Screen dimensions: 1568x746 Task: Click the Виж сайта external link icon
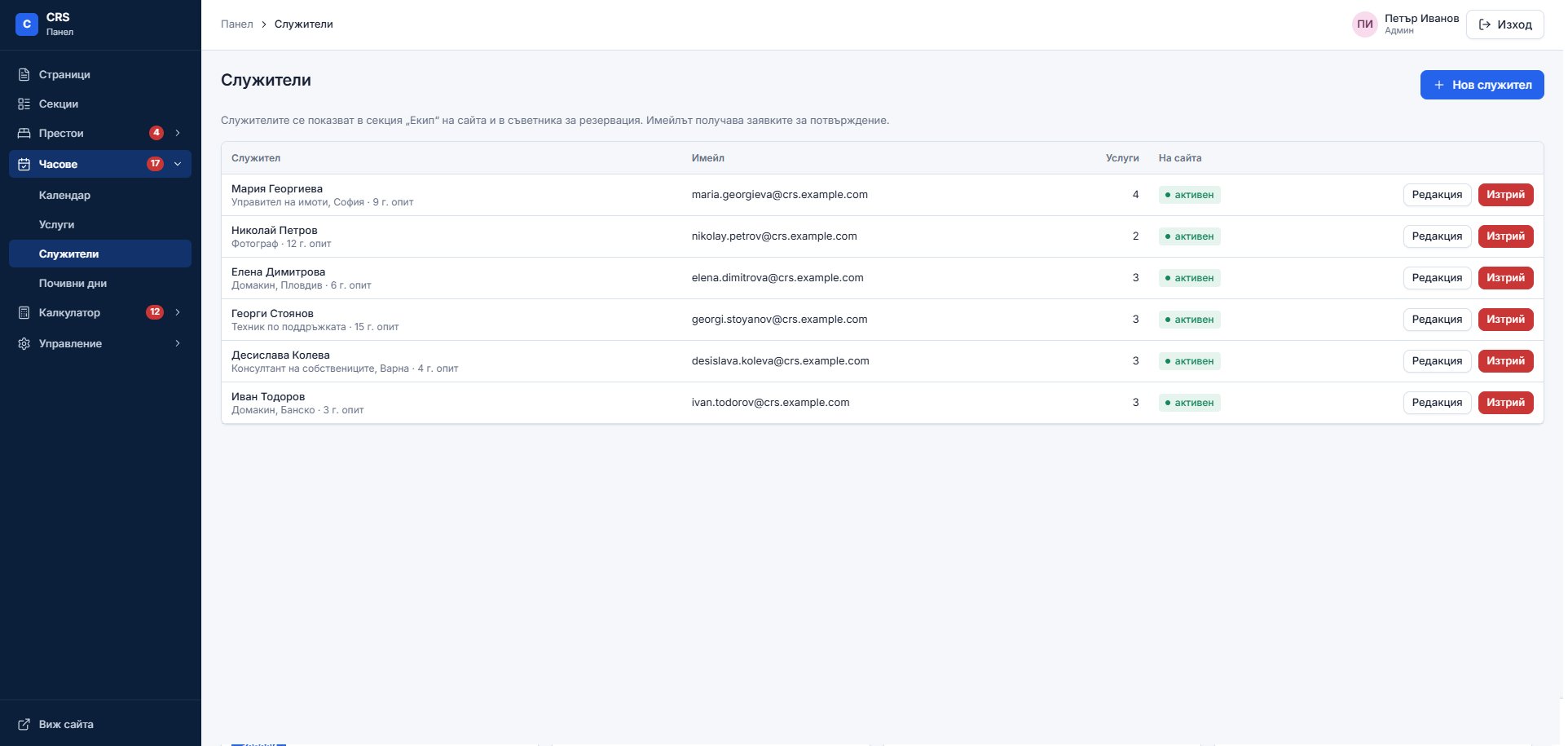24,724
